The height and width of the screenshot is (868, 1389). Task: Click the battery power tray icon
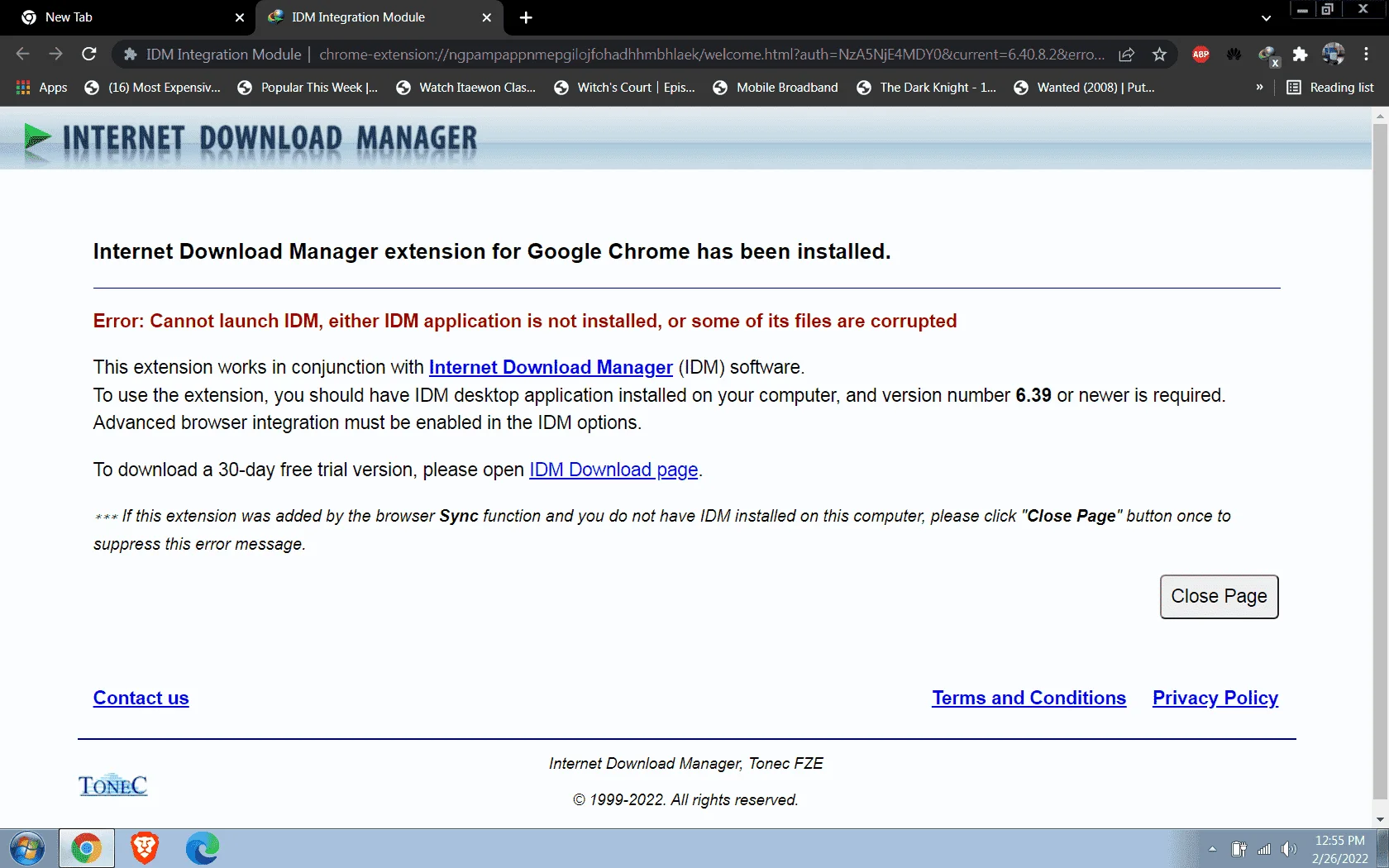1239,849
